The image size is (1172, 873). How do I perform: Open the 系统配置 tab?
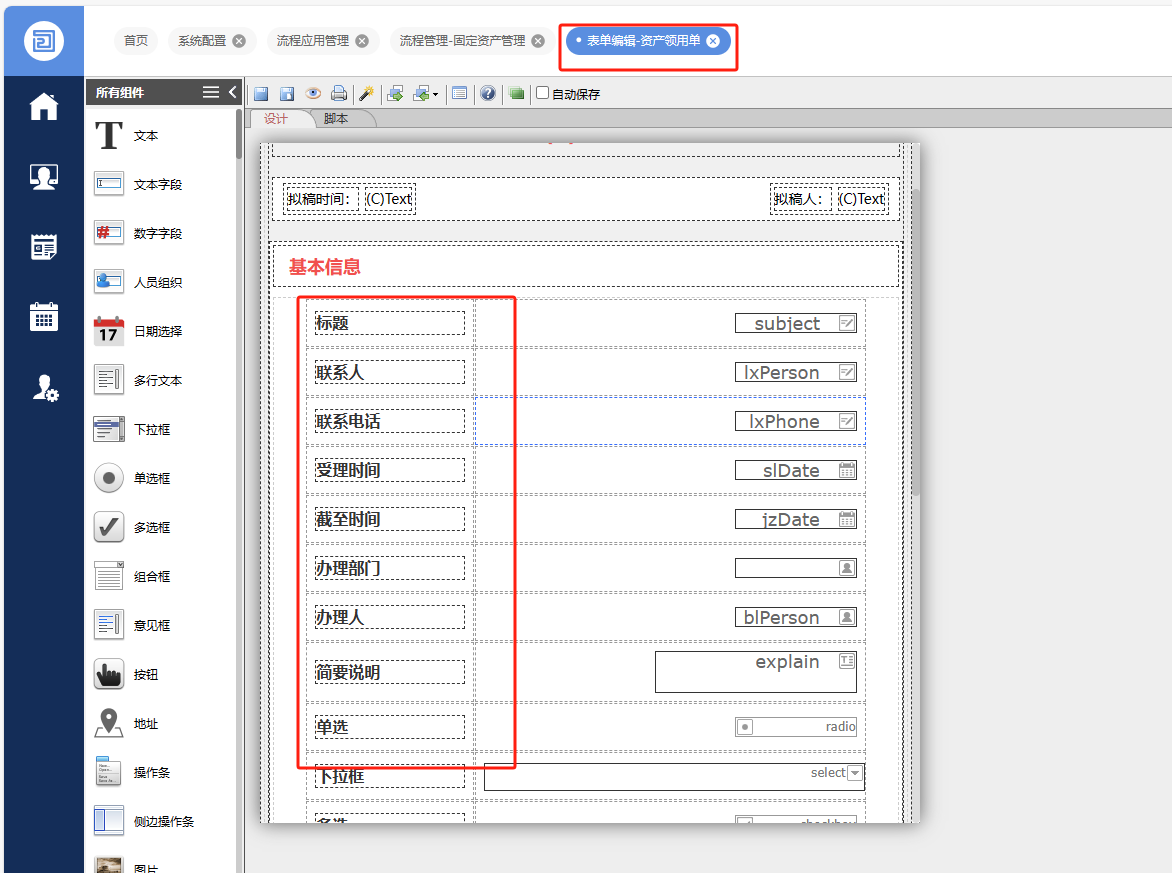pyautogui.click(x=202, y=40)
